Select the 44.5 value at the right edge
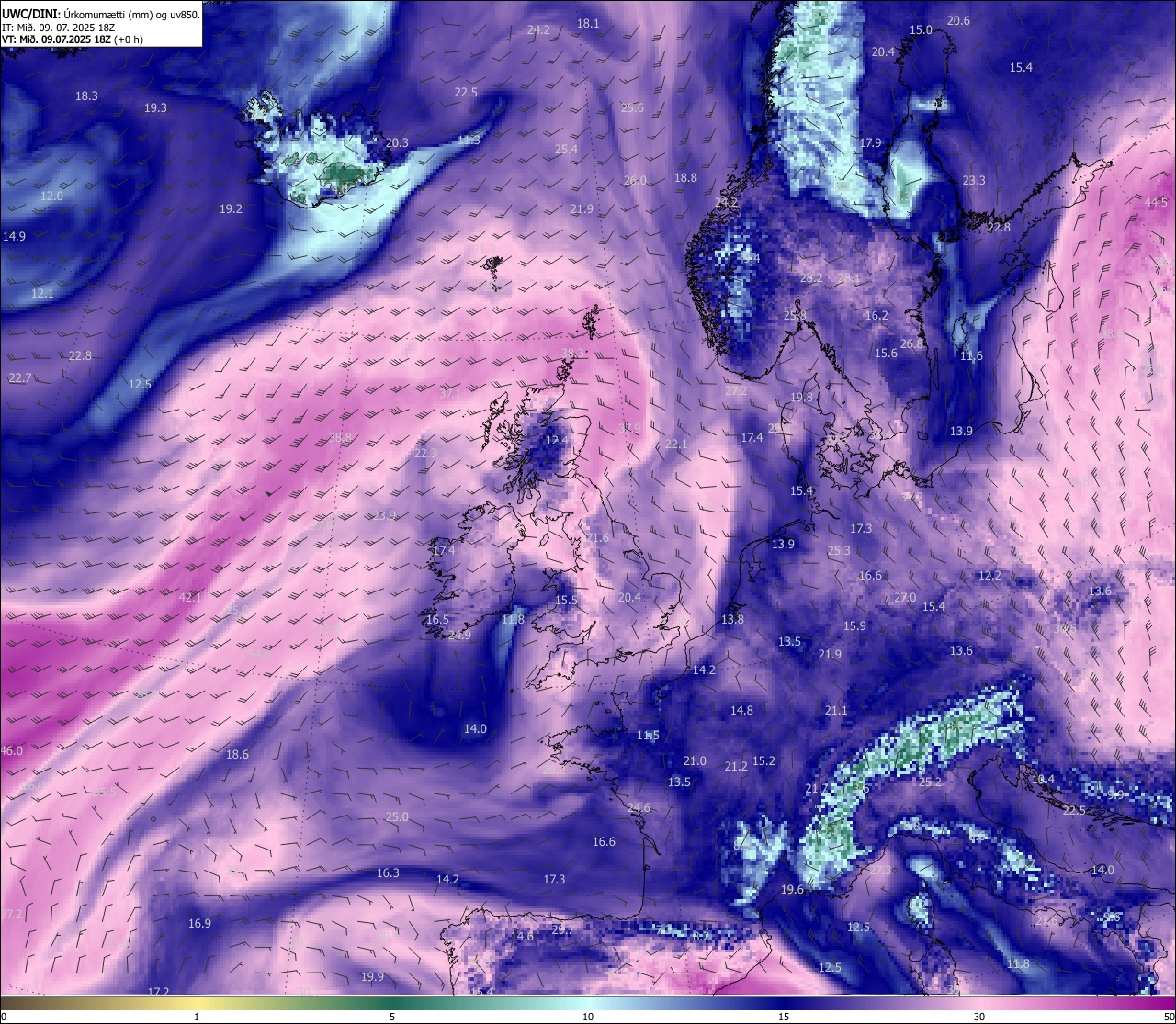The image size is (1176, 1024). point(1156,202)
